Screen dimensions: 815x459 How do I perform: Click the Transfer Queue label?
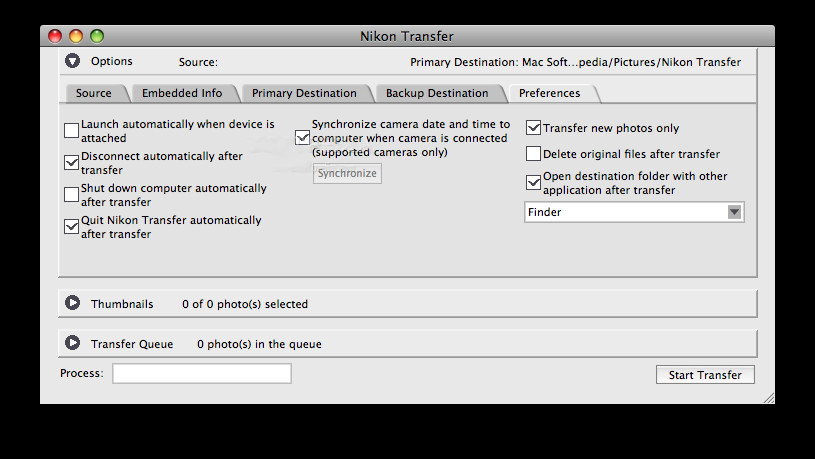132,344
